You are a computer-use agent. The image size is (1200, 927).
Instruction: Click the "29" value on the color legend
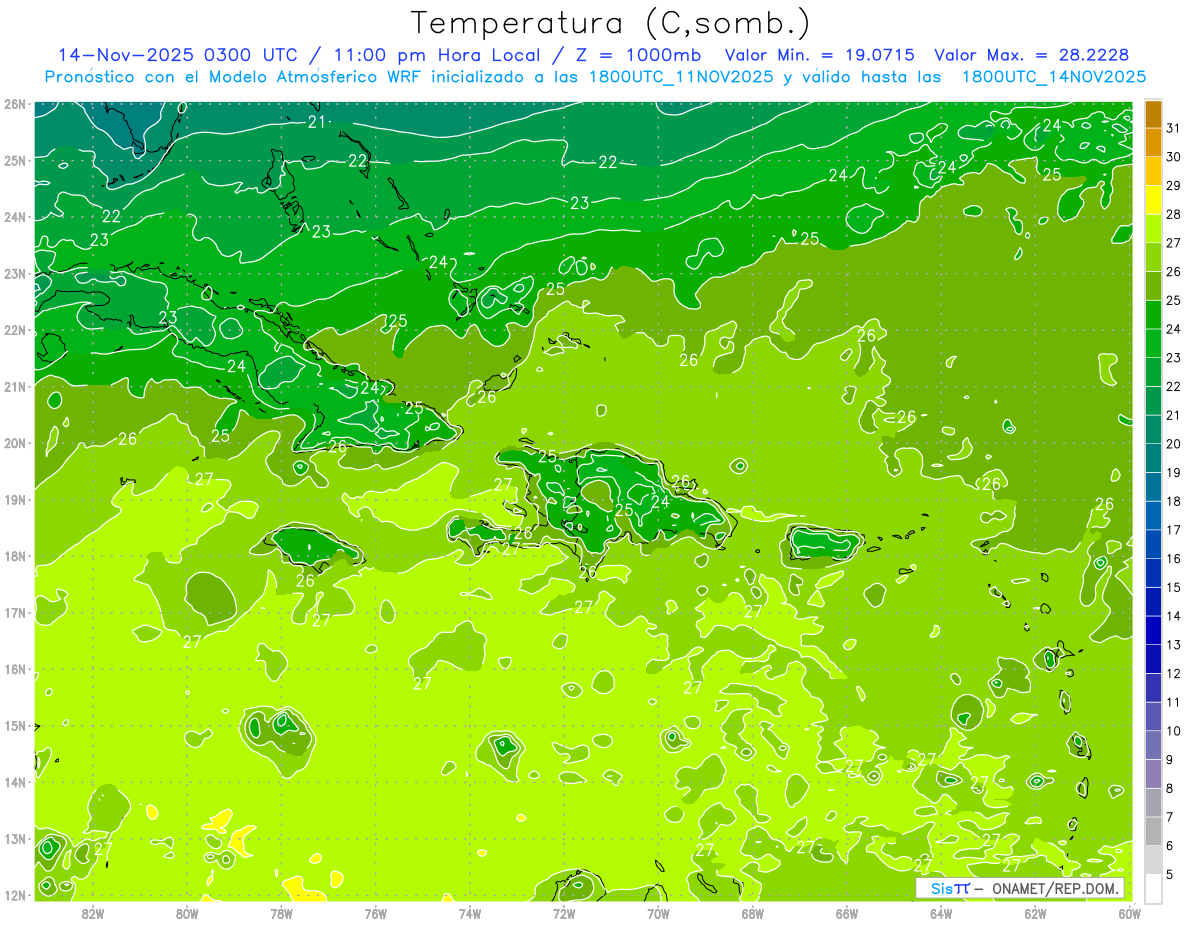click(1174, 185)
